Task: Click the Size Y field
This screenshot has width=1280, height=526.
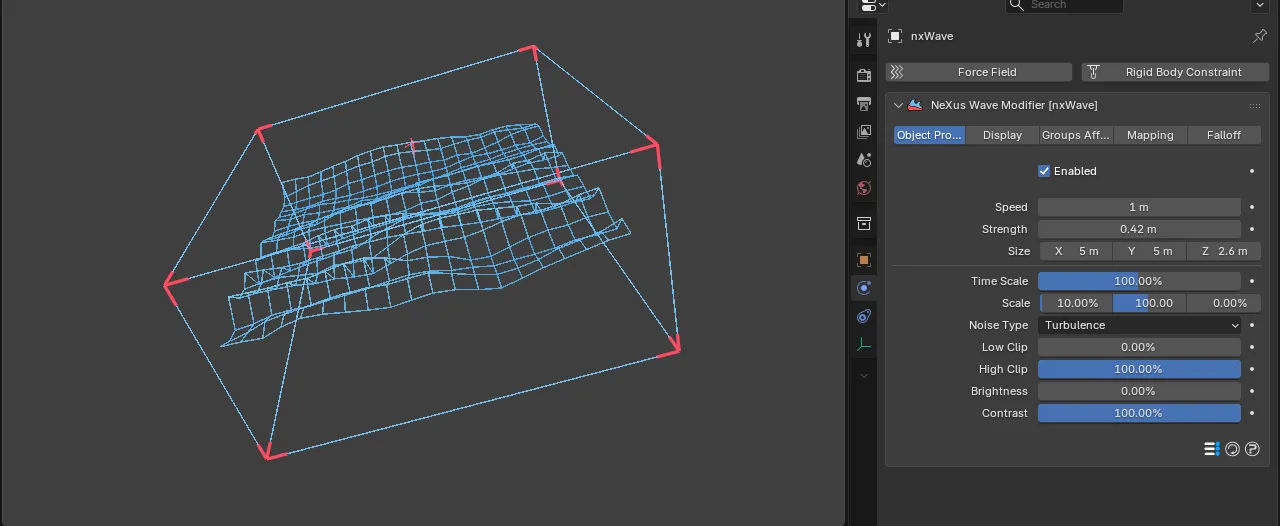Action: (x=1150, y=251)
